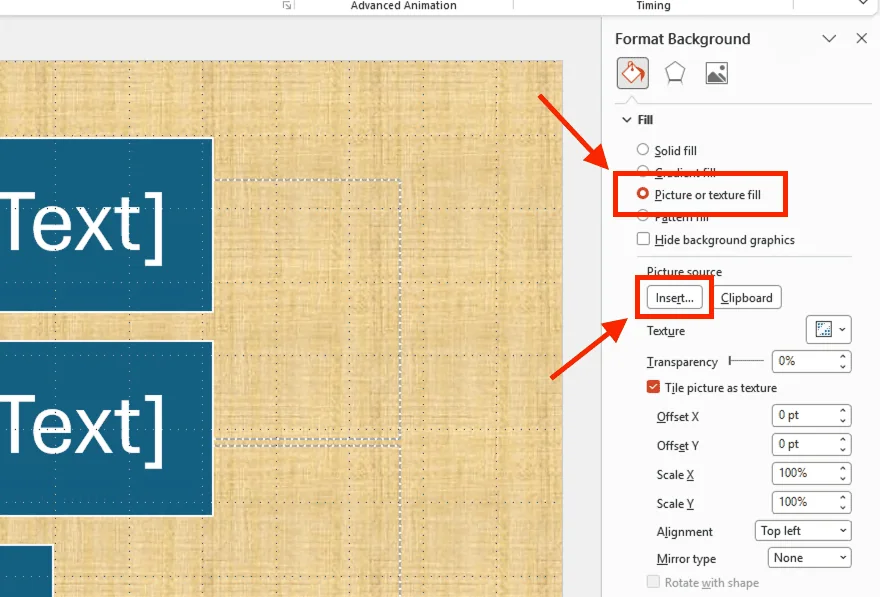Click the Format Background pane title

coord(682,39)
